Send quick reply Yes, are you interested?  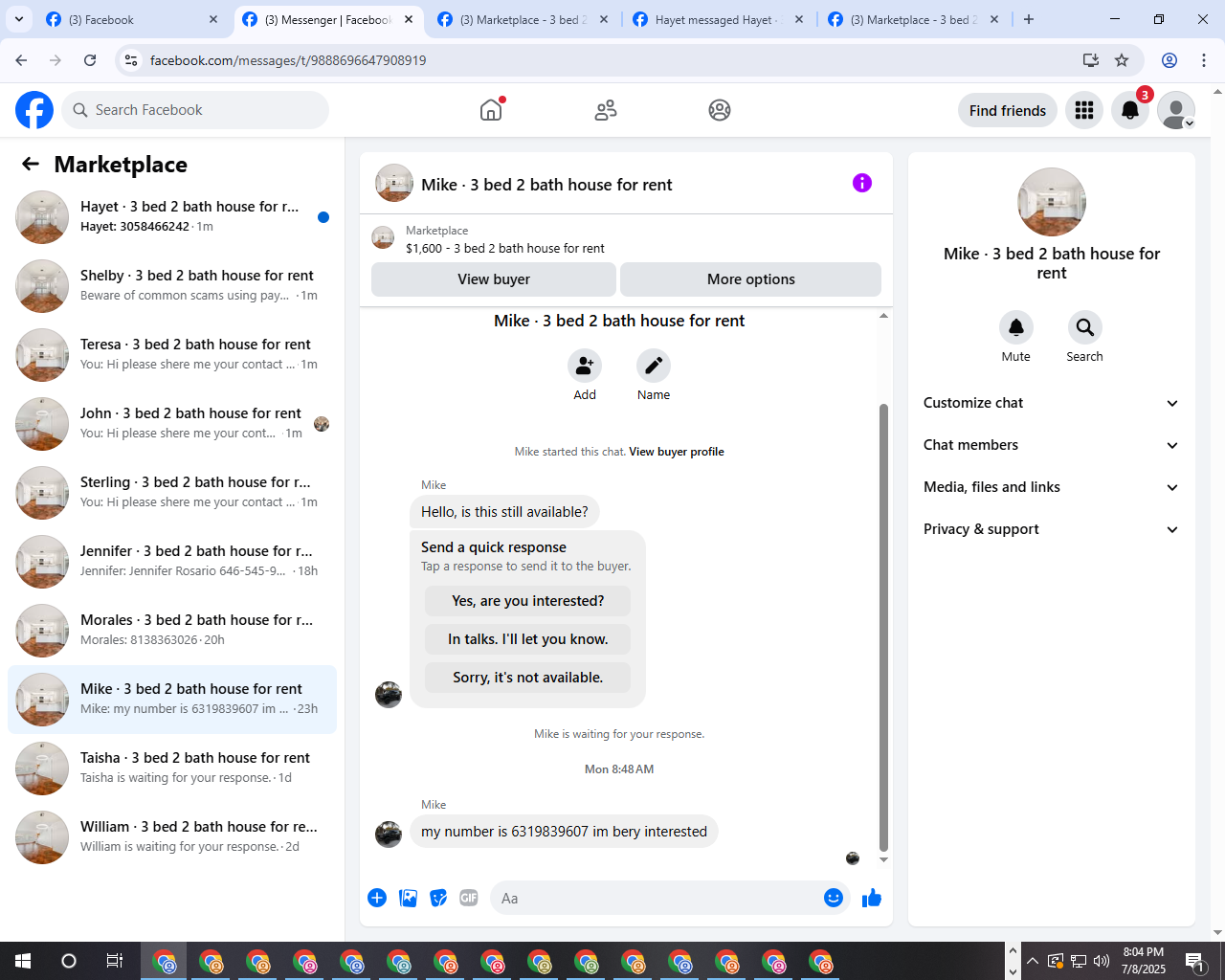coord(528,601)
